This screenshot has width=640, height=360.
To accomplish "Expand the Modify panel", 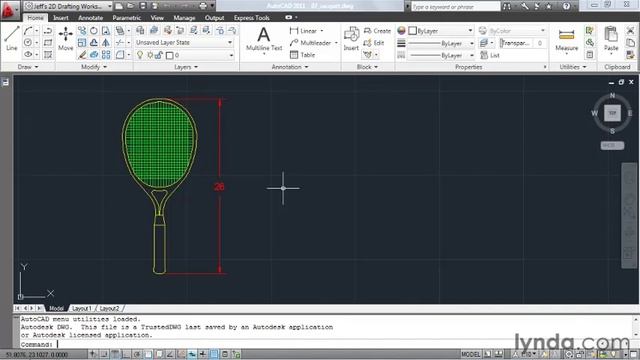I will (94, 67).
